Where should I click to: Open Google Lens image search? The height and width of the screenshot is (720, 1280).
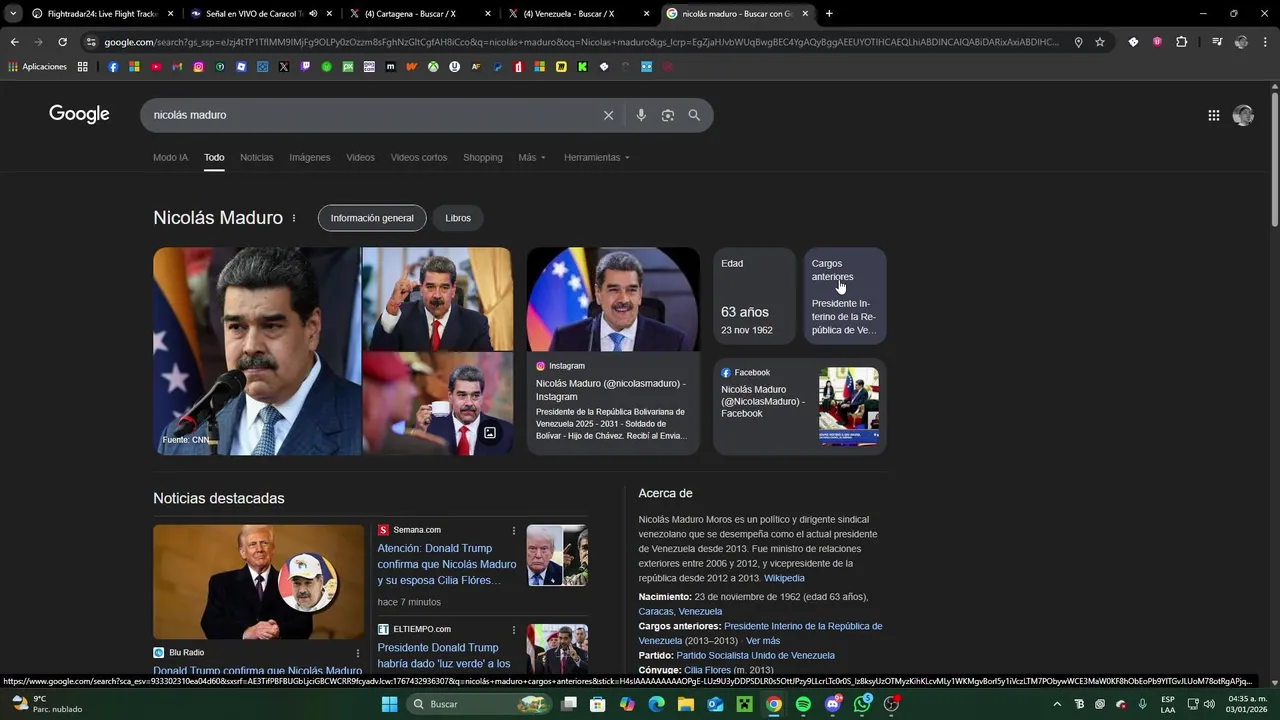668,115
